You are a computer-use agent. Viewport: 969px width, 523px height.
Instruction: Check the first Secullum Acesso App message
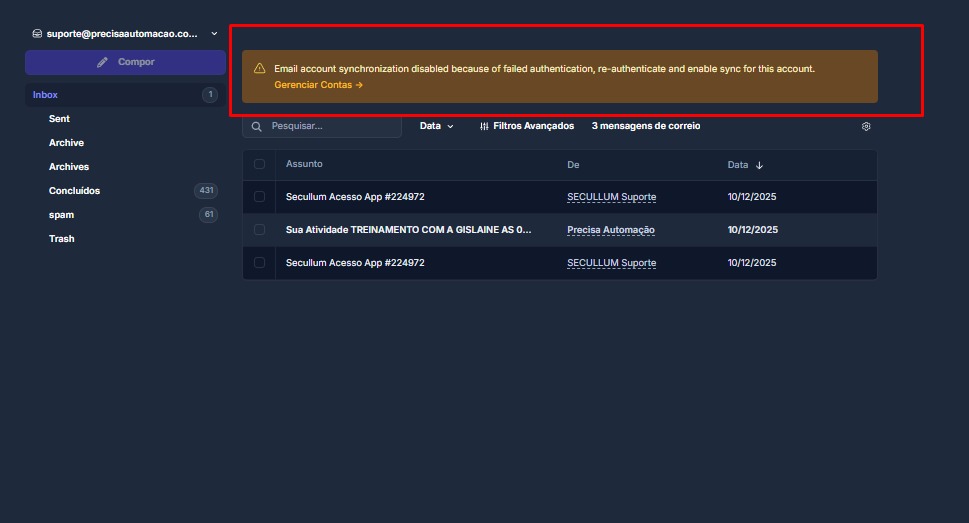[x=260, y=197]
